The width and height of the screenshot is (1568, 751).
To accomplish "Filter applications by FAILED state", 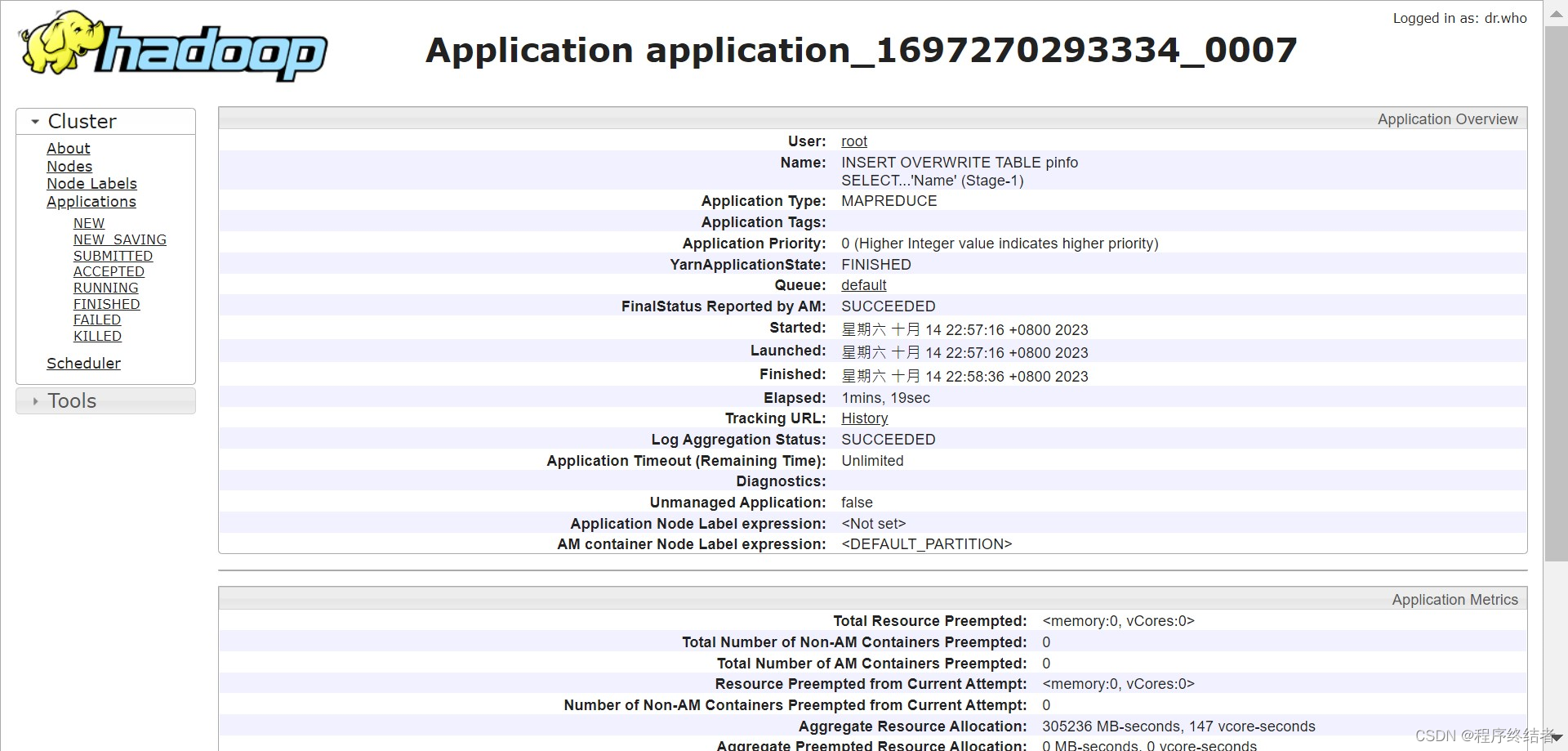I will [x=97, y=320].
